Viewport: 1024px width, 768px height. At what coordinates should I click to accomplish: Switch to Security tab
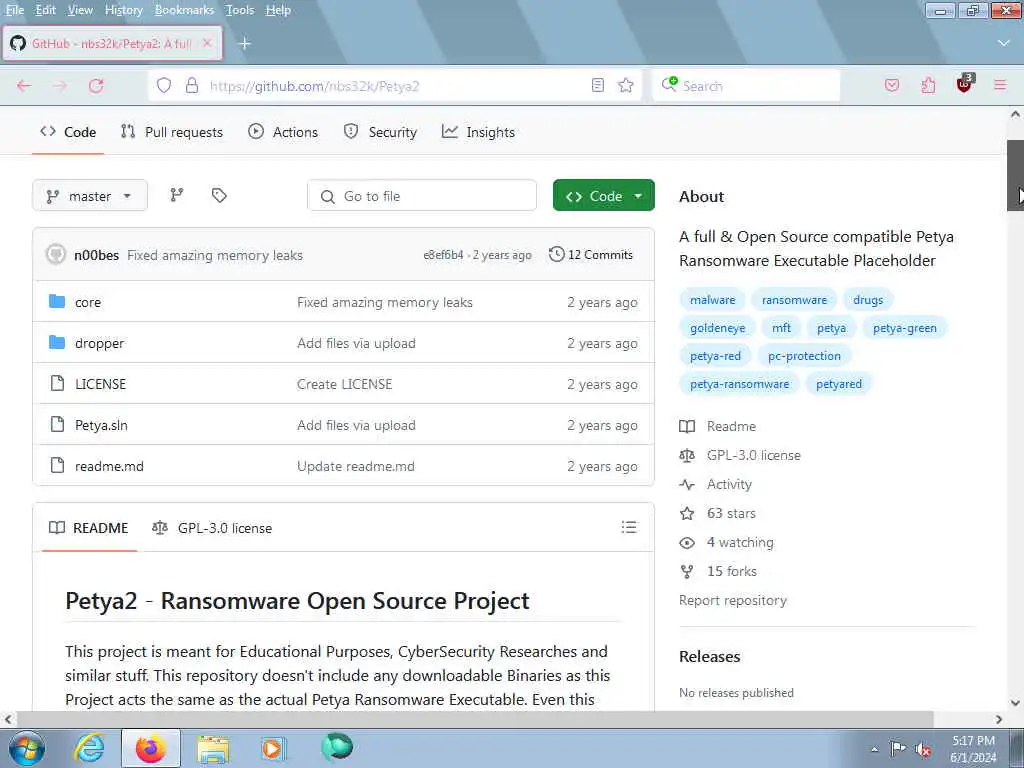click(380, 132)
